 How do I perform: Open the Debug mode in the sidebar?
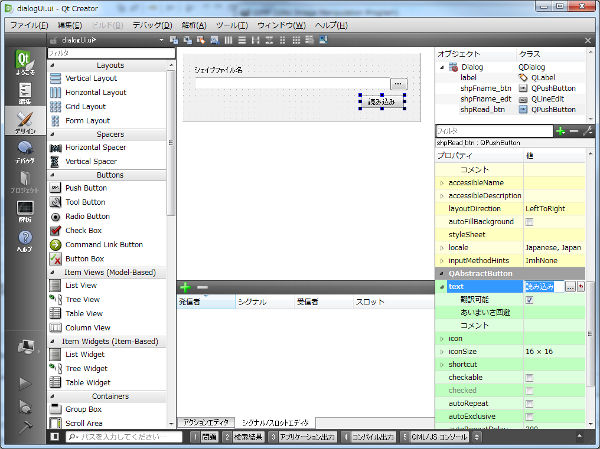25,152
